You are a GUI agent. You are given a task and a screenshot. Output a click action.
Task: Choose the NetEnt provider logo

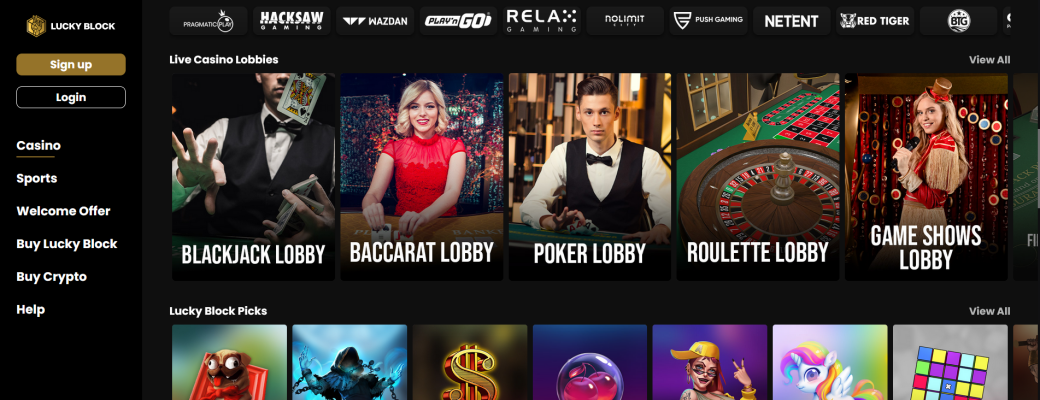point(792,21)
